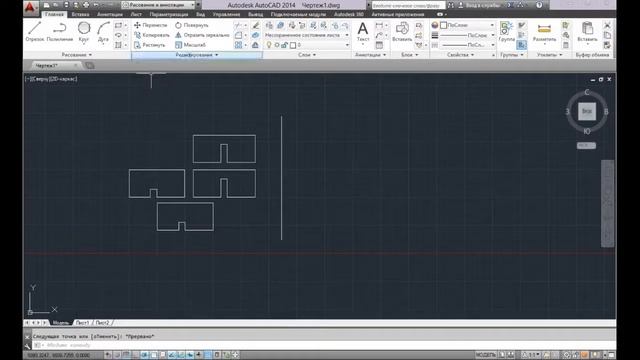Open the Управление ribbon tab
The image size is (640, 360).
coord(226,14)
